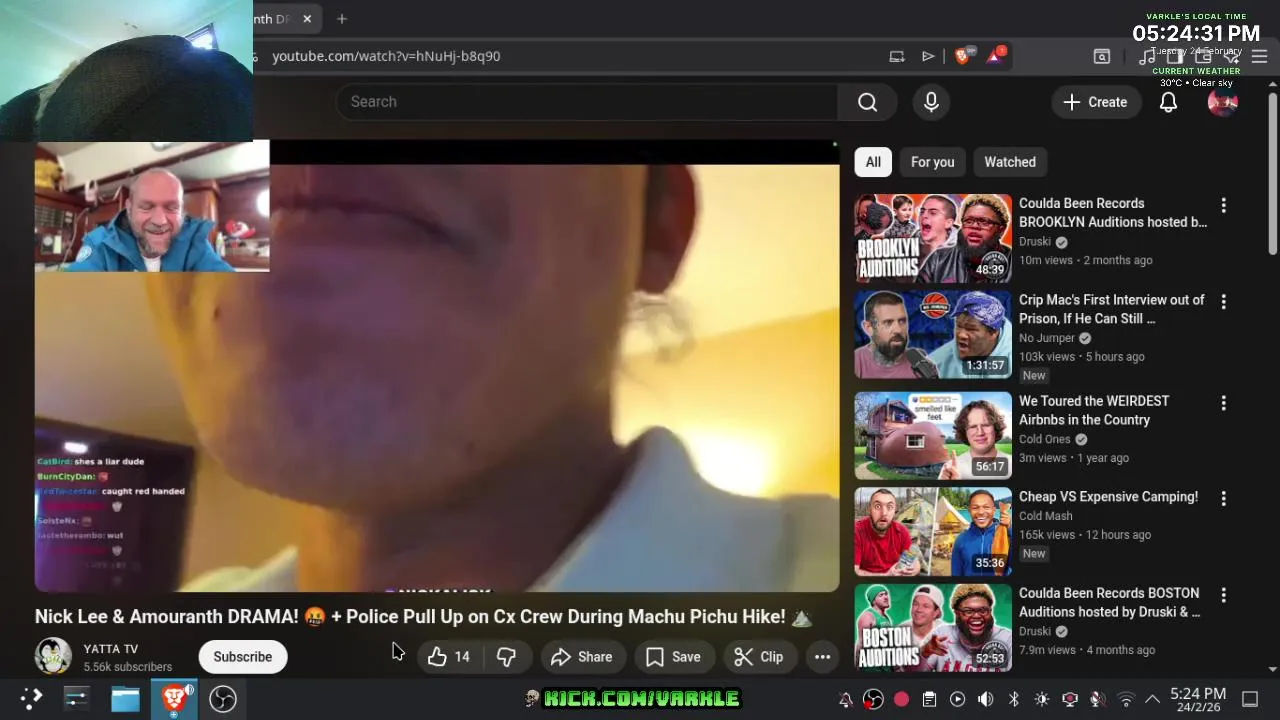Click the YouTube search magnifier button

click(867, 102)
